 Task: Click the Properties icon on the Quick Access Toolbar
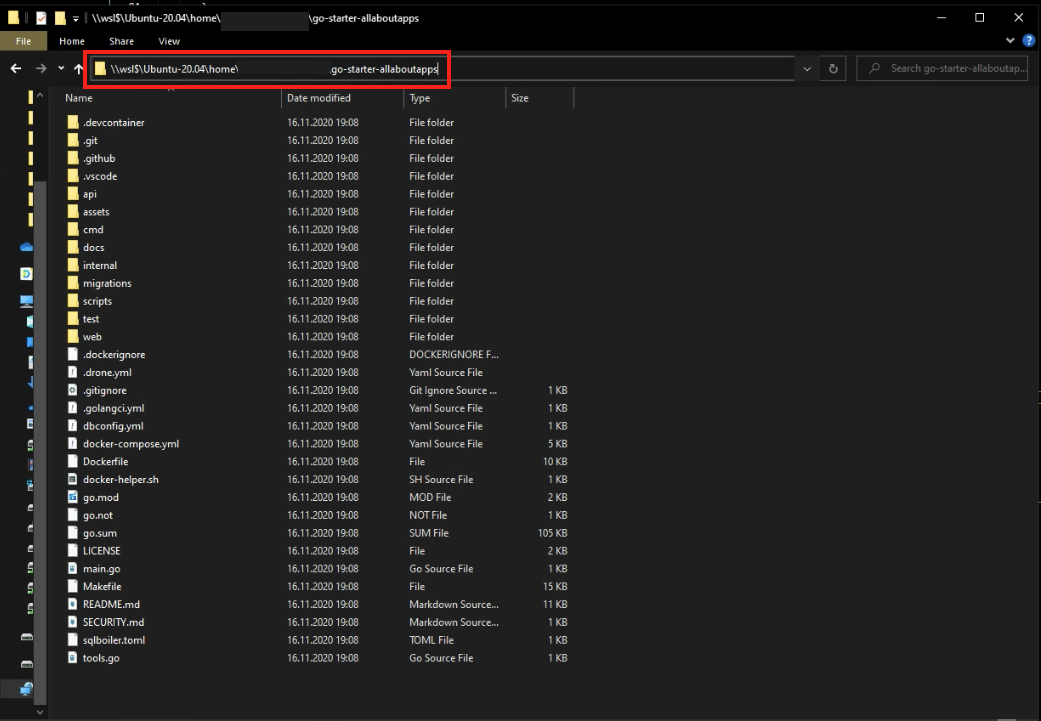click(x=41, y=17)
